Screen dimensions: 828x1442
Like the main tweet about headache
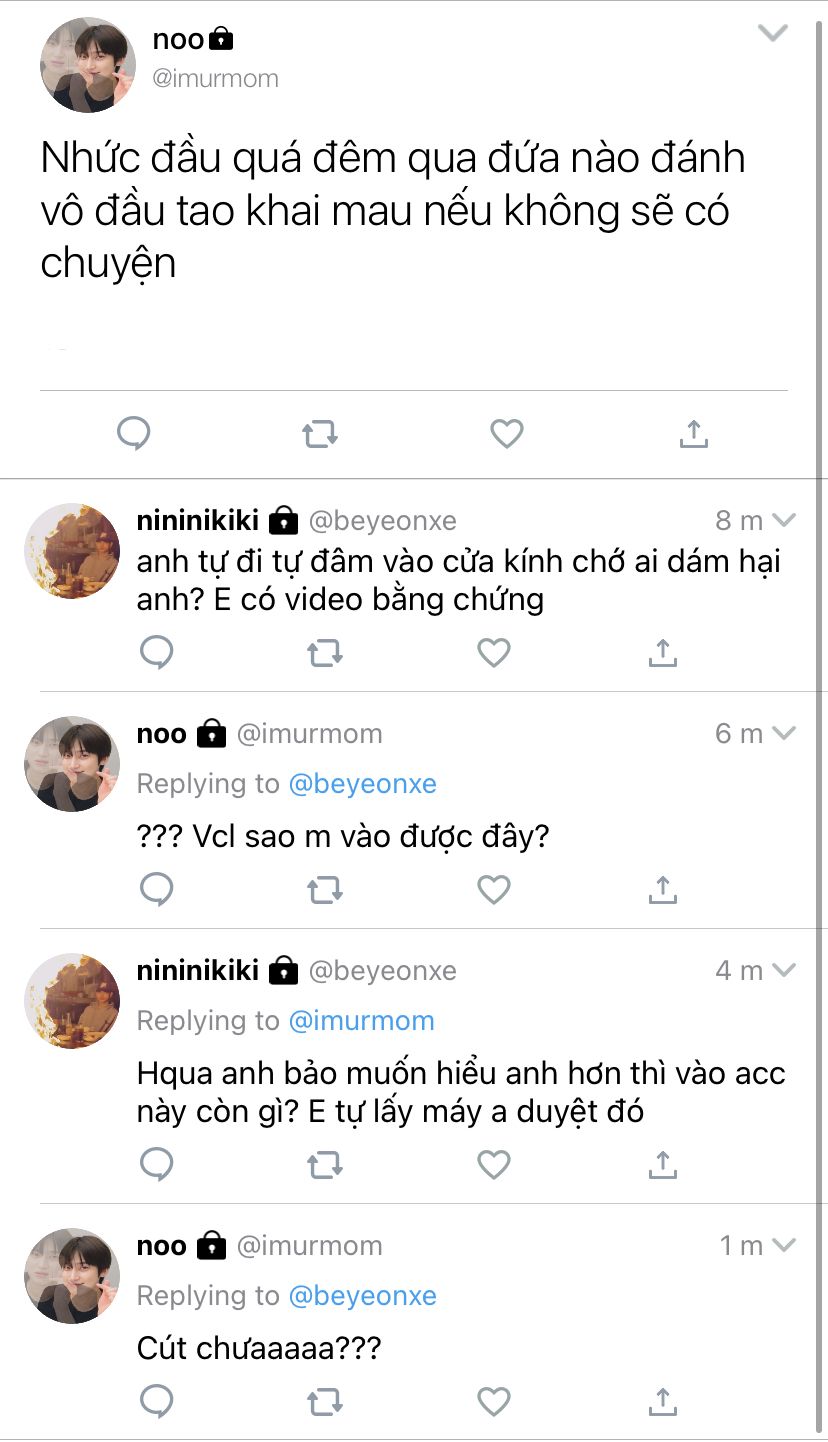tap(507, 434)
